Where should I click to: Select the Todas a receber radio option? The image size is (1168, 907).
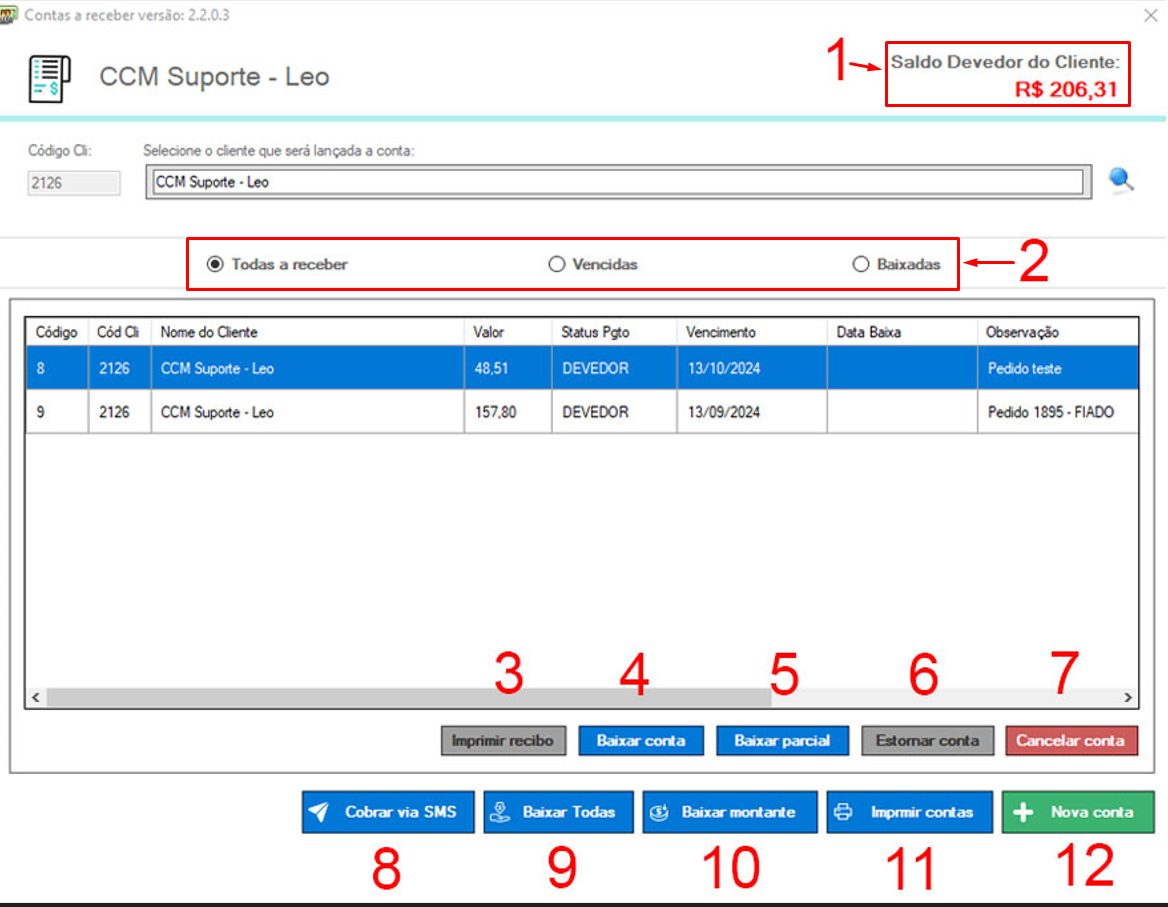214,265
